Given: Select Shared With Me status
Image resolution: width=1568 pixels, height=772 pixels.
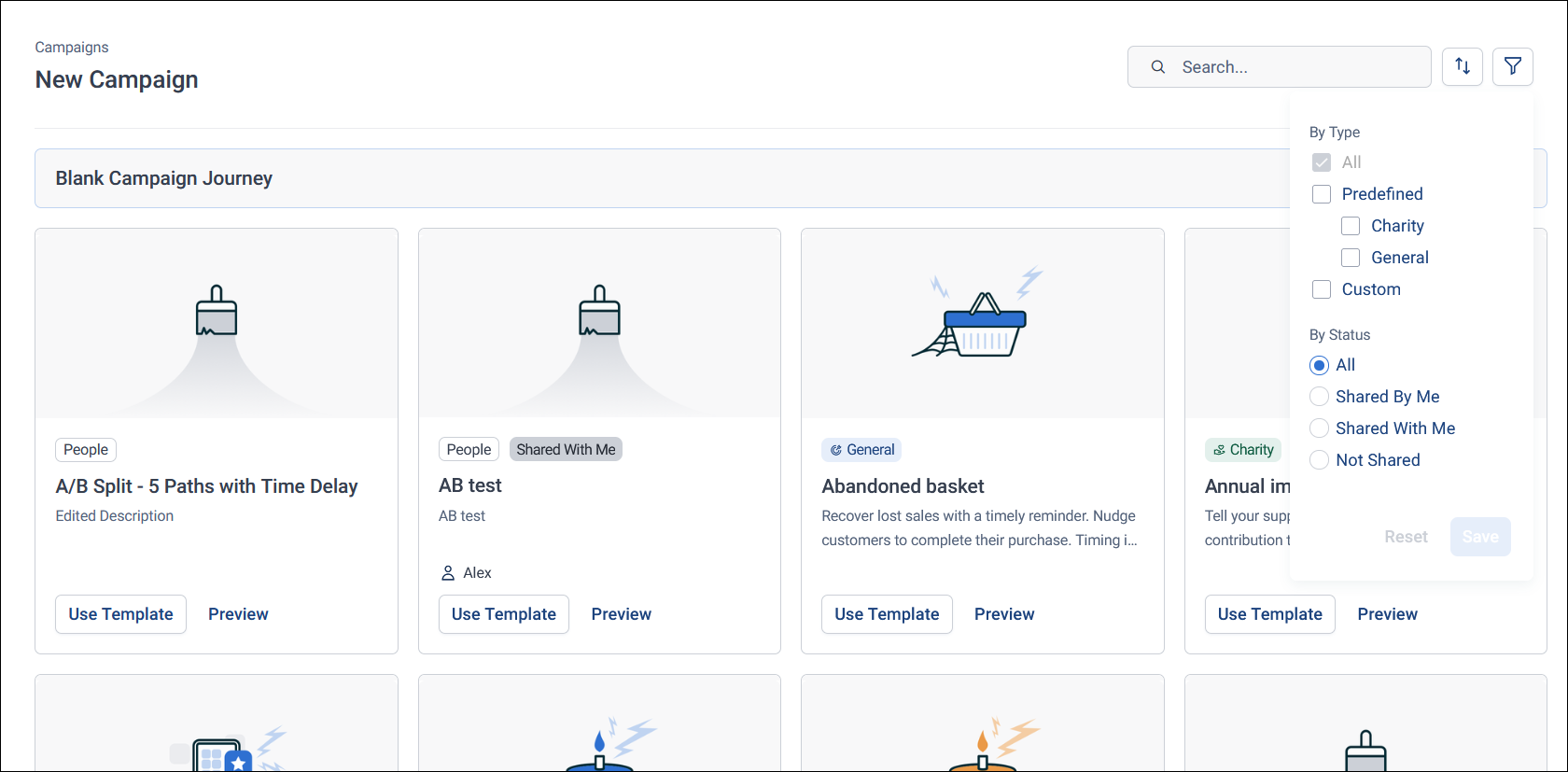Looking at the screenshot, I should (1319, 428).
